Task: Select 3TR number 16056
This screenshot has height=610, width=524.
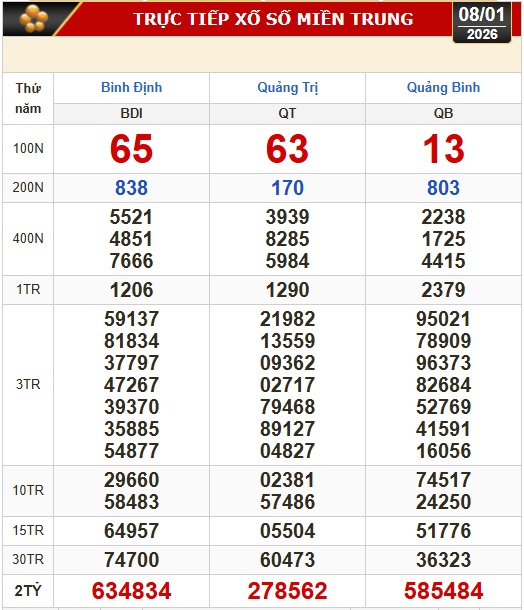Action: click(443, 450)
